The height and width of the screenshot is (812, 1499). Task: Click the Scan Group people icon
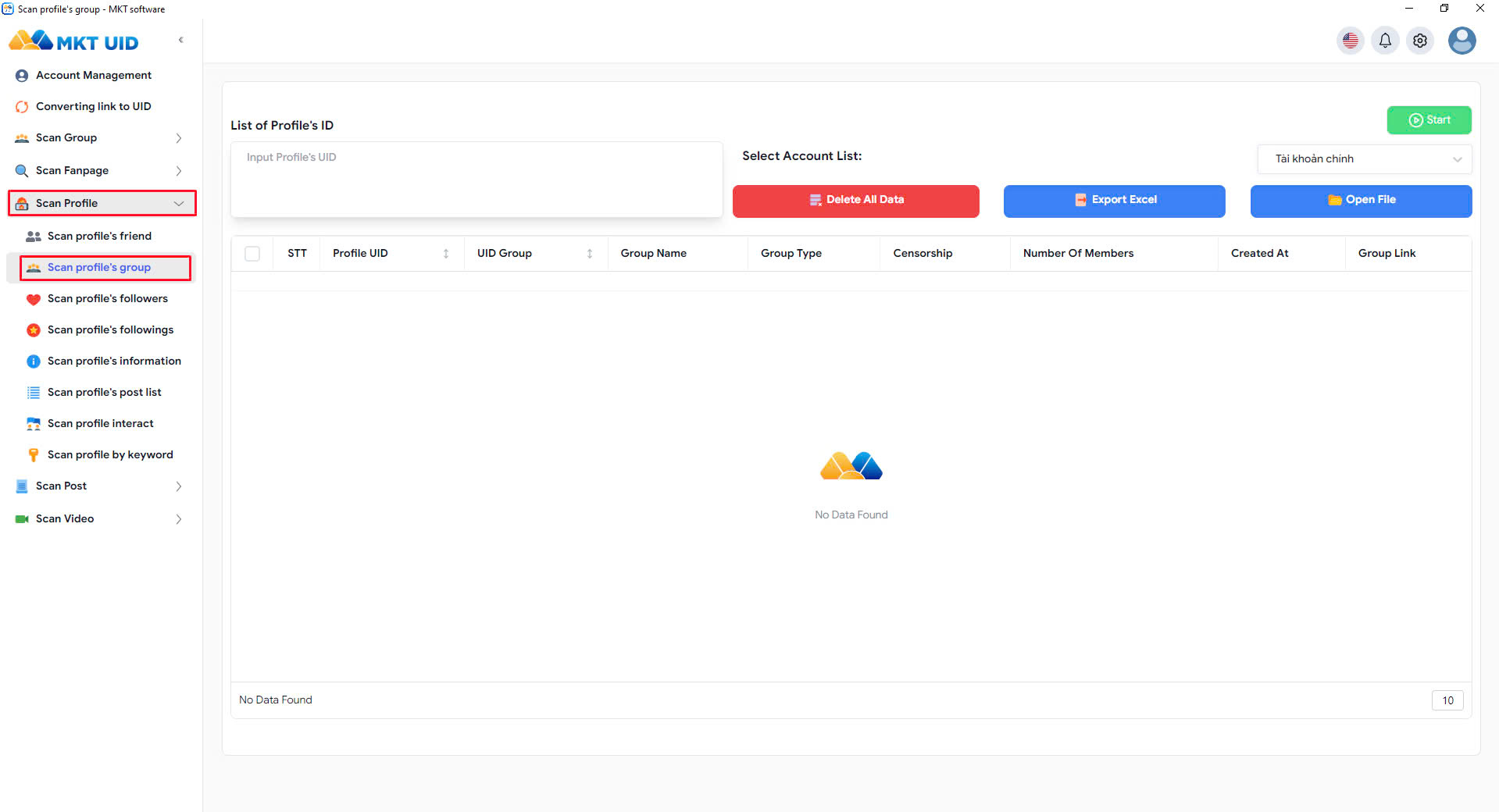(x=22, y=138)
